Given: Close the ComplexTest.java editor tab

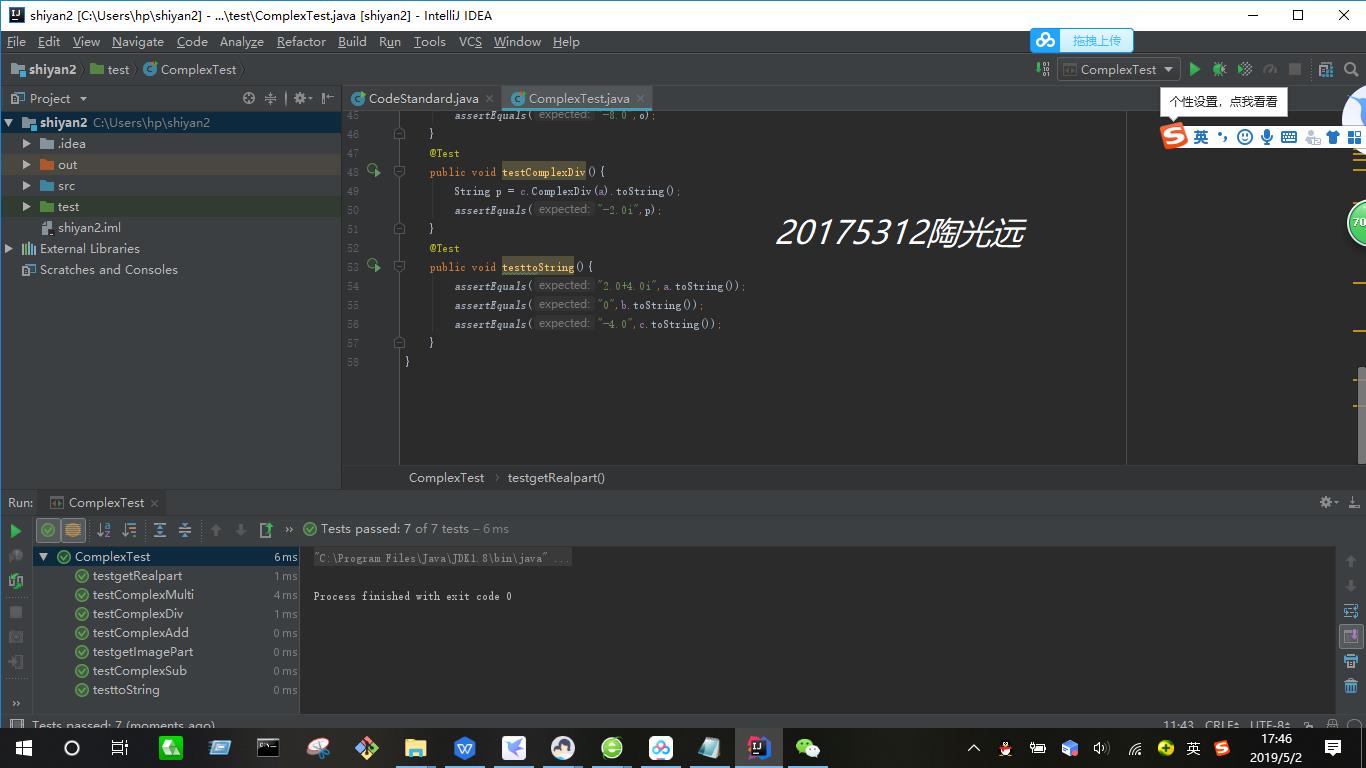Looking at the screenshot, I should point(641,98).
